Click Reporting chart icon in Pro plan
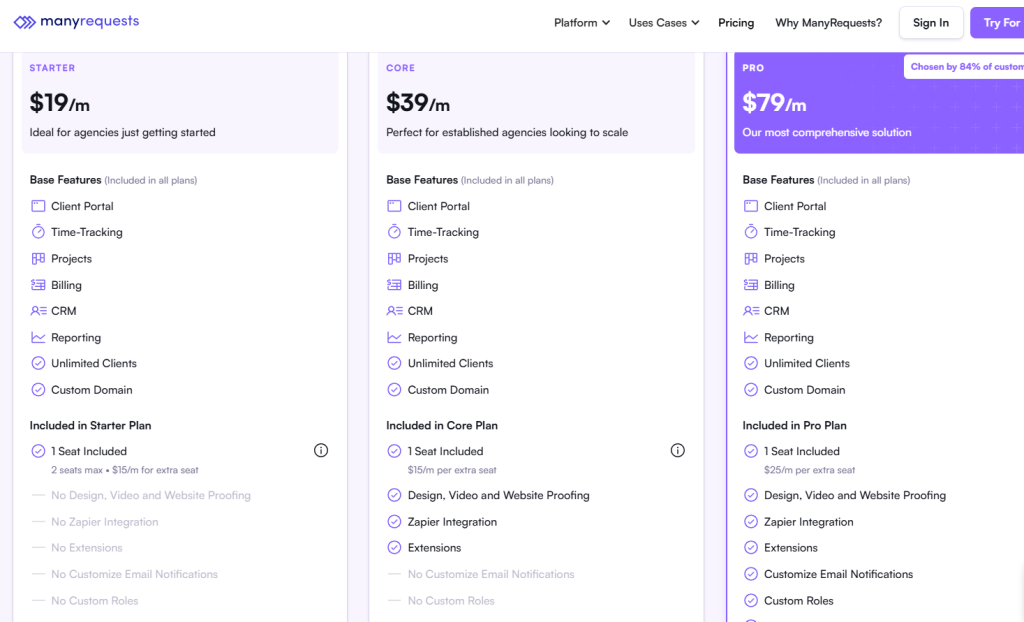The height and width of the screenshot is (622, 1024). coord(751,337)
